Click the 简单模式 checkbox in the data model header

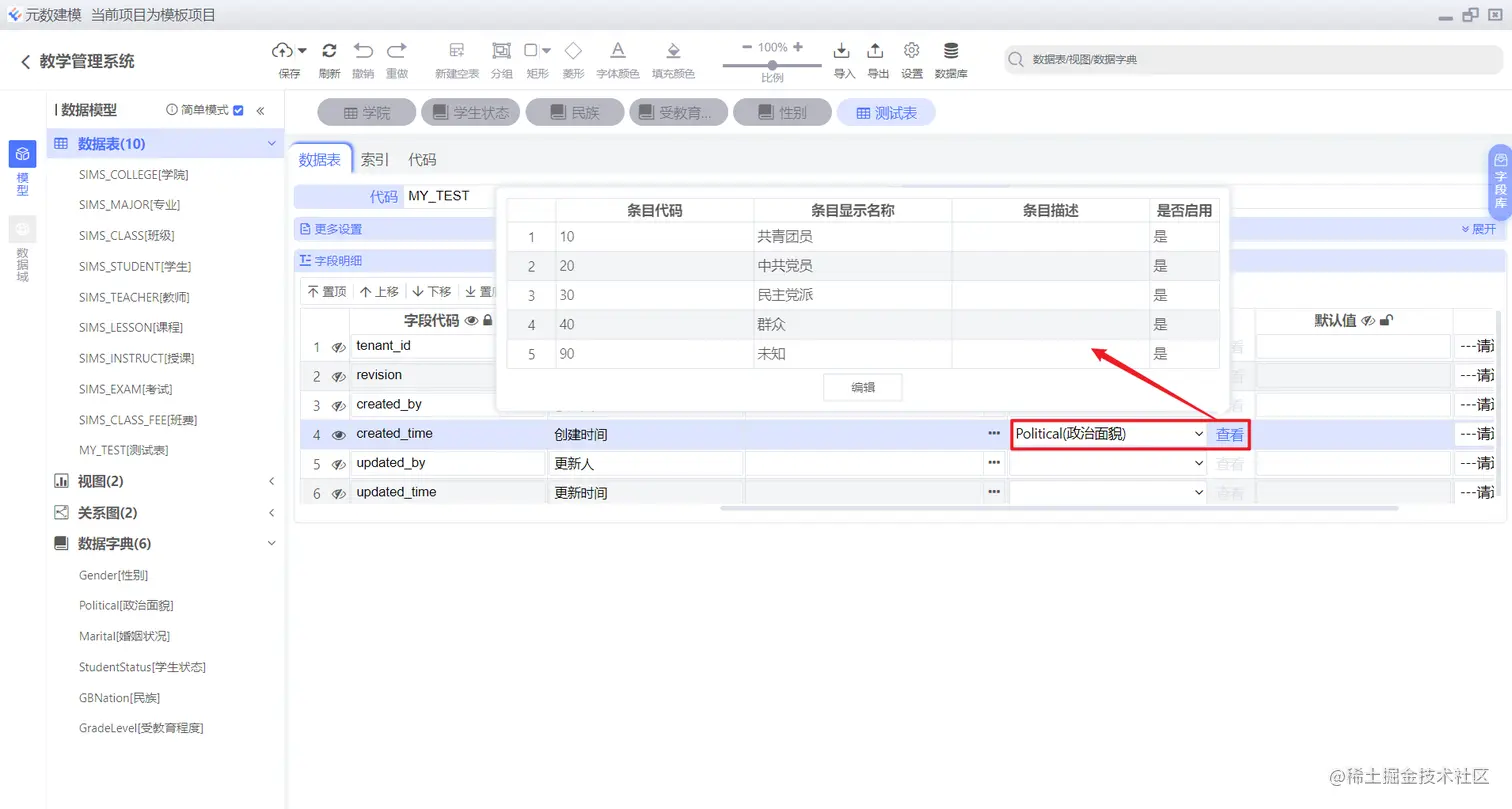[x=236, y=110]
